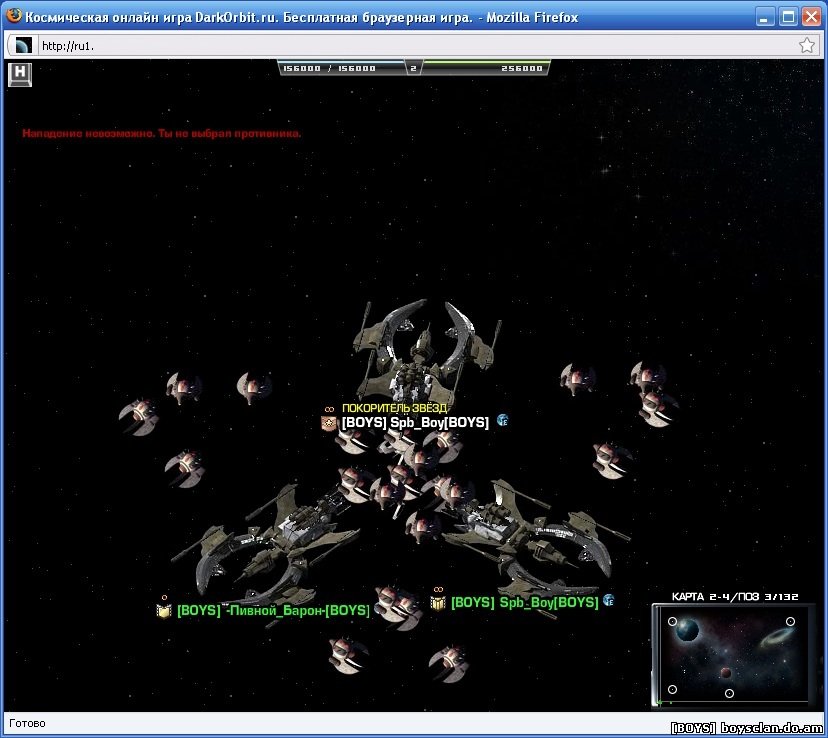Click the 156000 / 156000 hitpoints bar

(x=342, y=68)
